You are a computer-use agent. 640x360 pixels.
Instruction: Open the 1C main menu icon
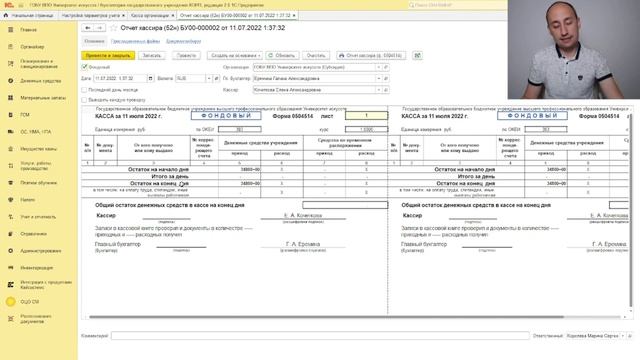(9, 5)
